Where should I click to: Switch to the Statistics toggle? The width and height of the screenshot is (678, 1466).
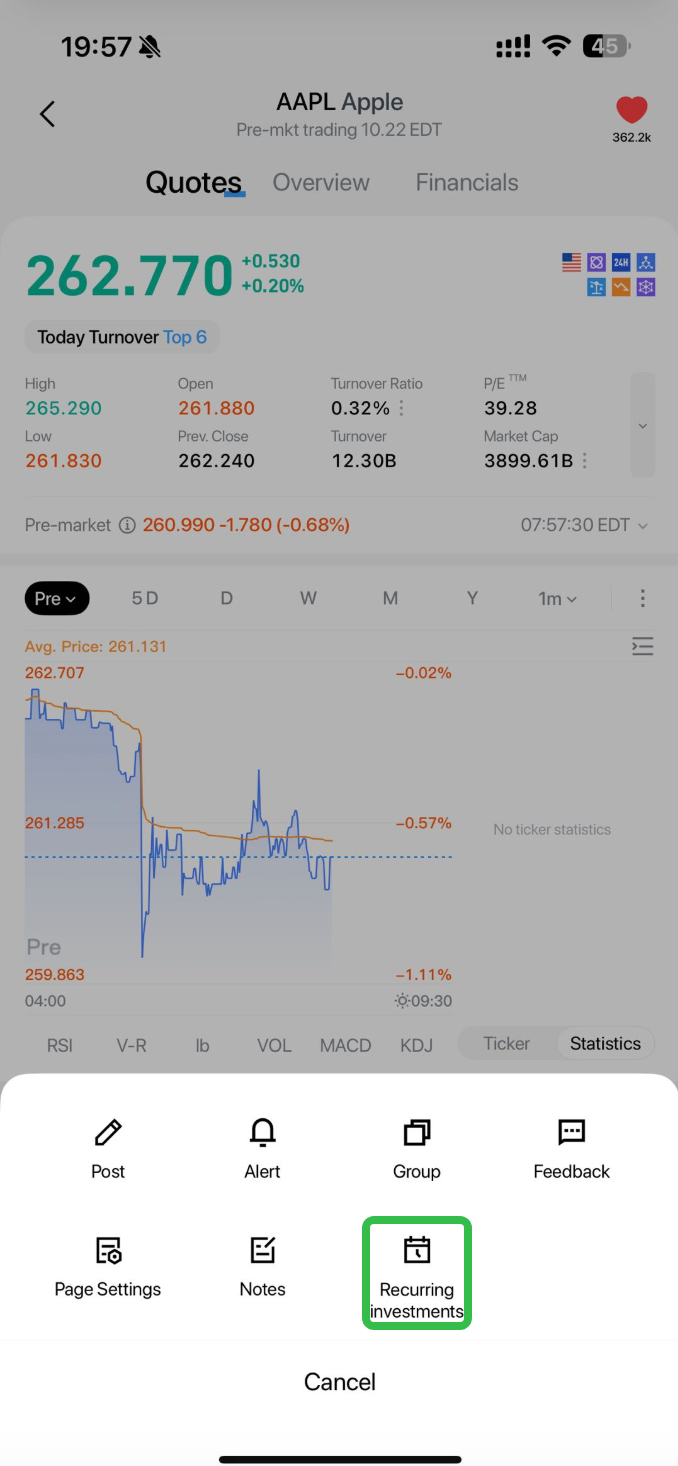click(605, 1044)
